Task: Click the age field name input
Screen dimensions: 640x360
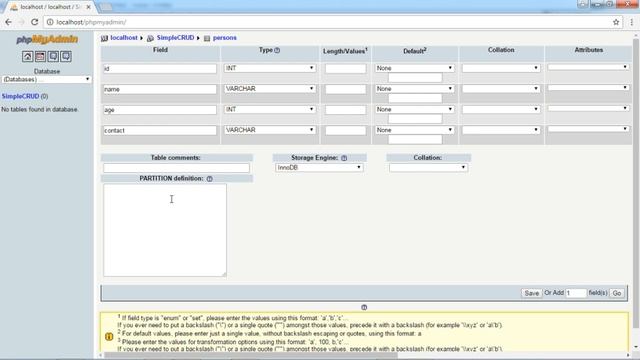Action: [x=160, y=110]
